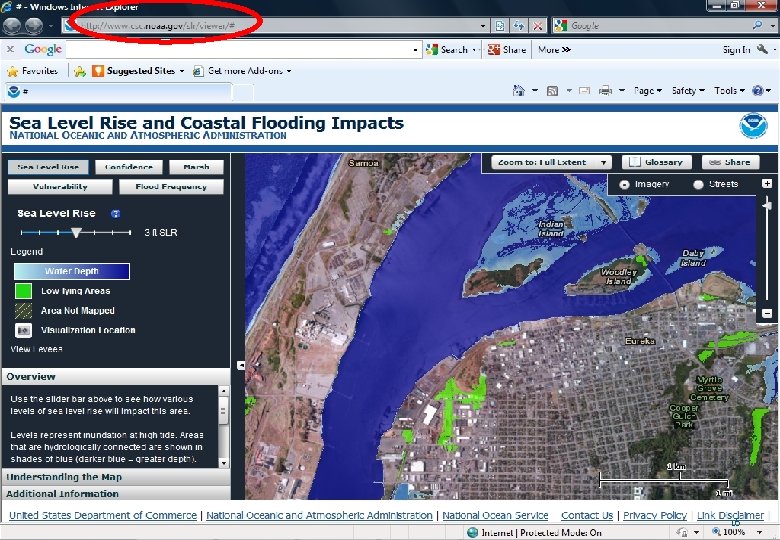The height and width of the screenshot is (540, 780).
Task: Click the magnifier search icon at top right
Action: pos(758,25)
